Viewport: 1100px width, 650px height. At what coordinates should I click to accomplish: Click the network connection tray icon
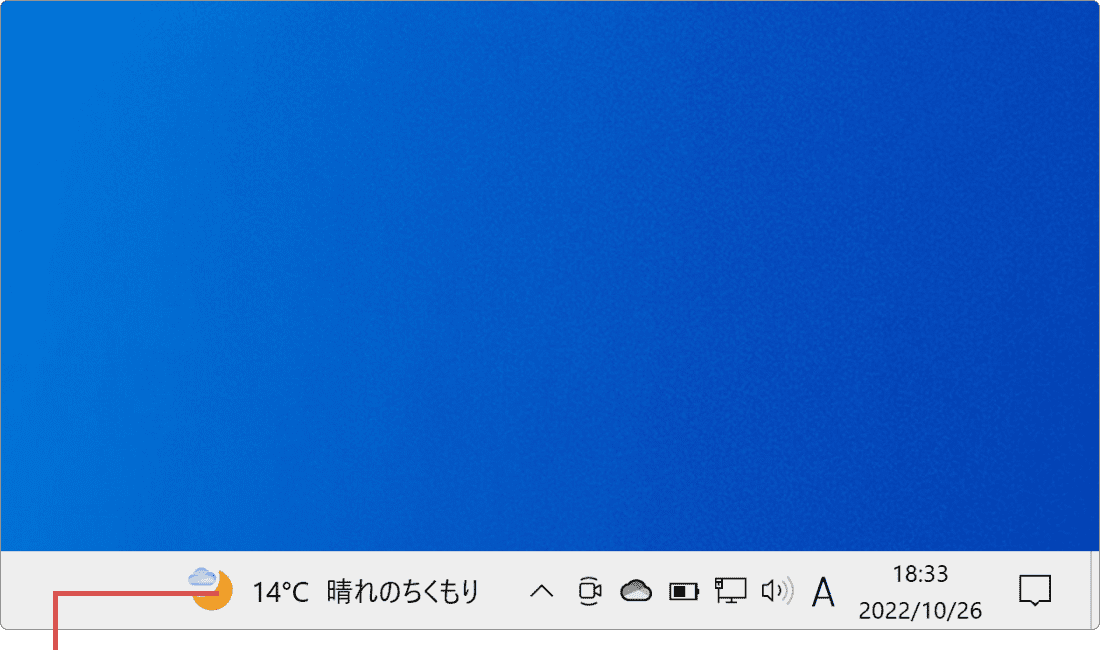click(729, 591)
